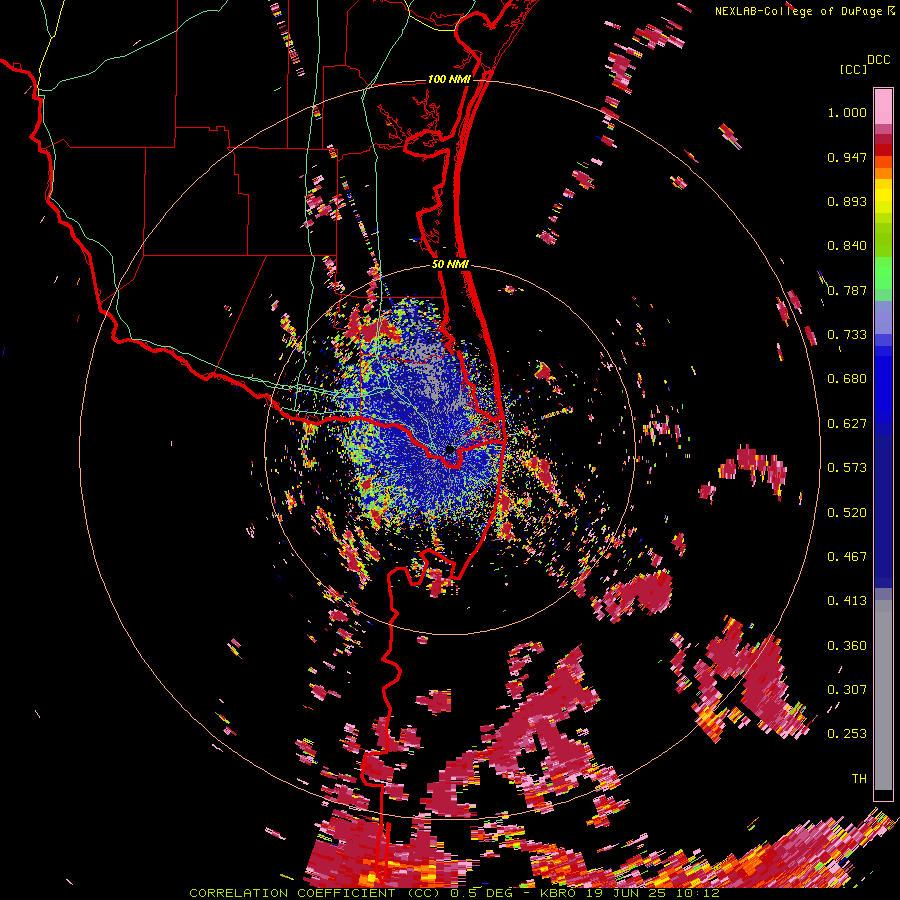
Task: Click the [CC] label above the color scale
Action: click(x=853, y=69)
